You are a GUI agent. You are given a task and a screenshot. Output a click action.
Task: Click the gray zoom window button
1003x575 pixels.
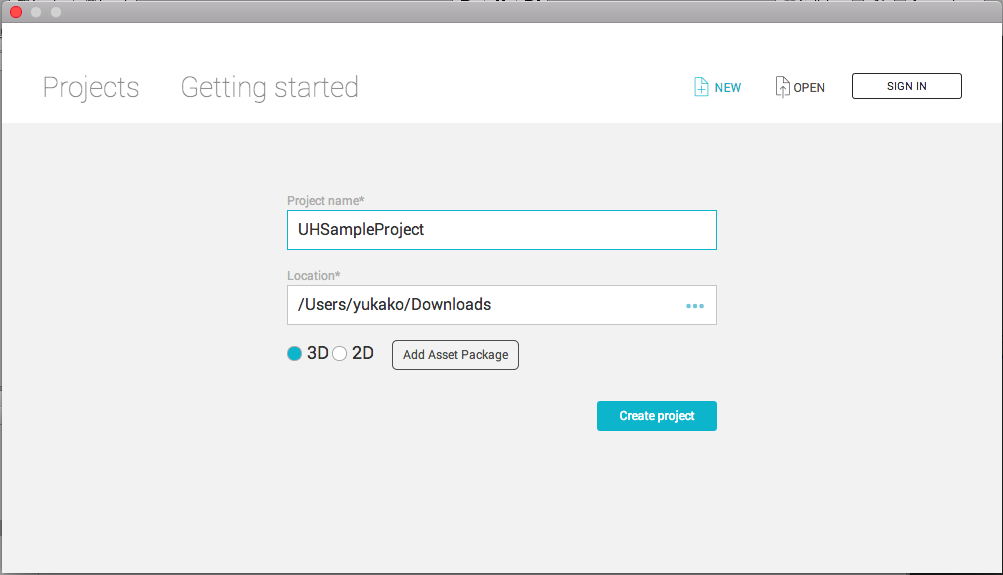coord(56,12)
